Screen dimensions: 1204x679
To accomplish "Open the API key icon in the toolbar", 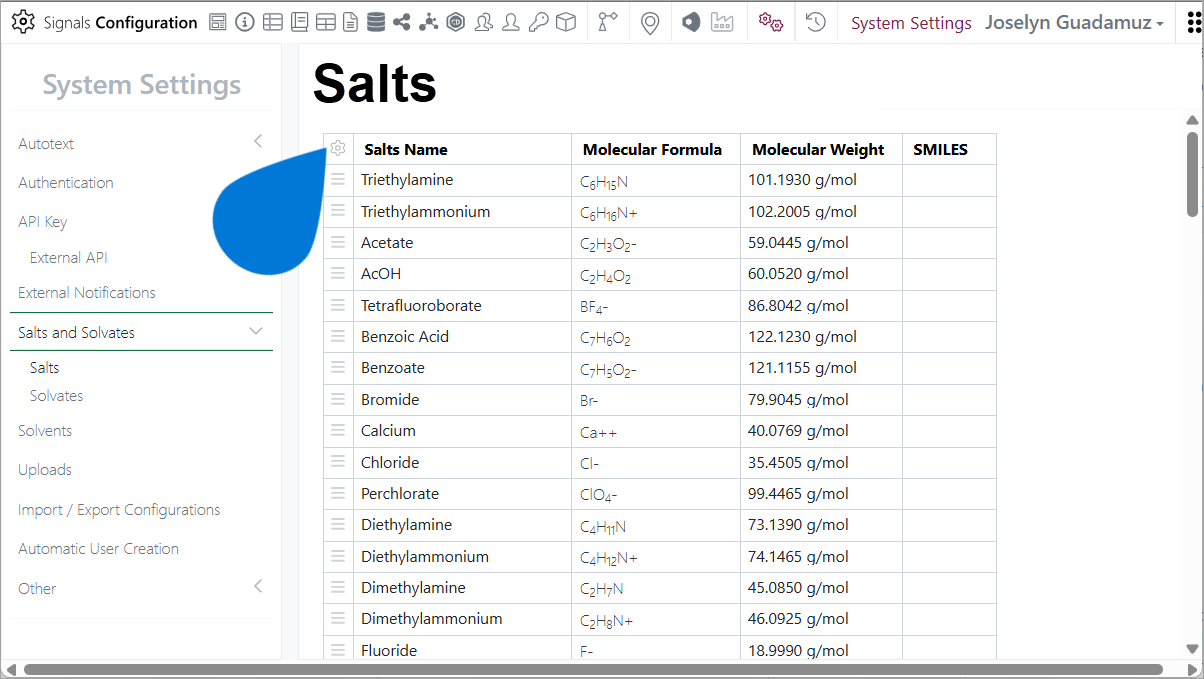I will click(538, 21).
